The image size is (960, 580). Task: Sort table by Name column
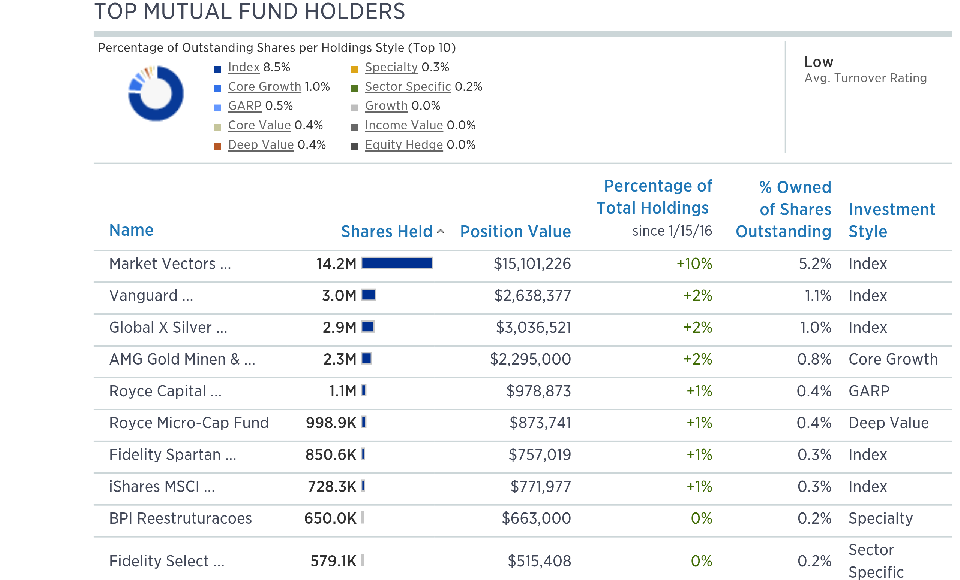pyautogui.click(x=131, y=230)
